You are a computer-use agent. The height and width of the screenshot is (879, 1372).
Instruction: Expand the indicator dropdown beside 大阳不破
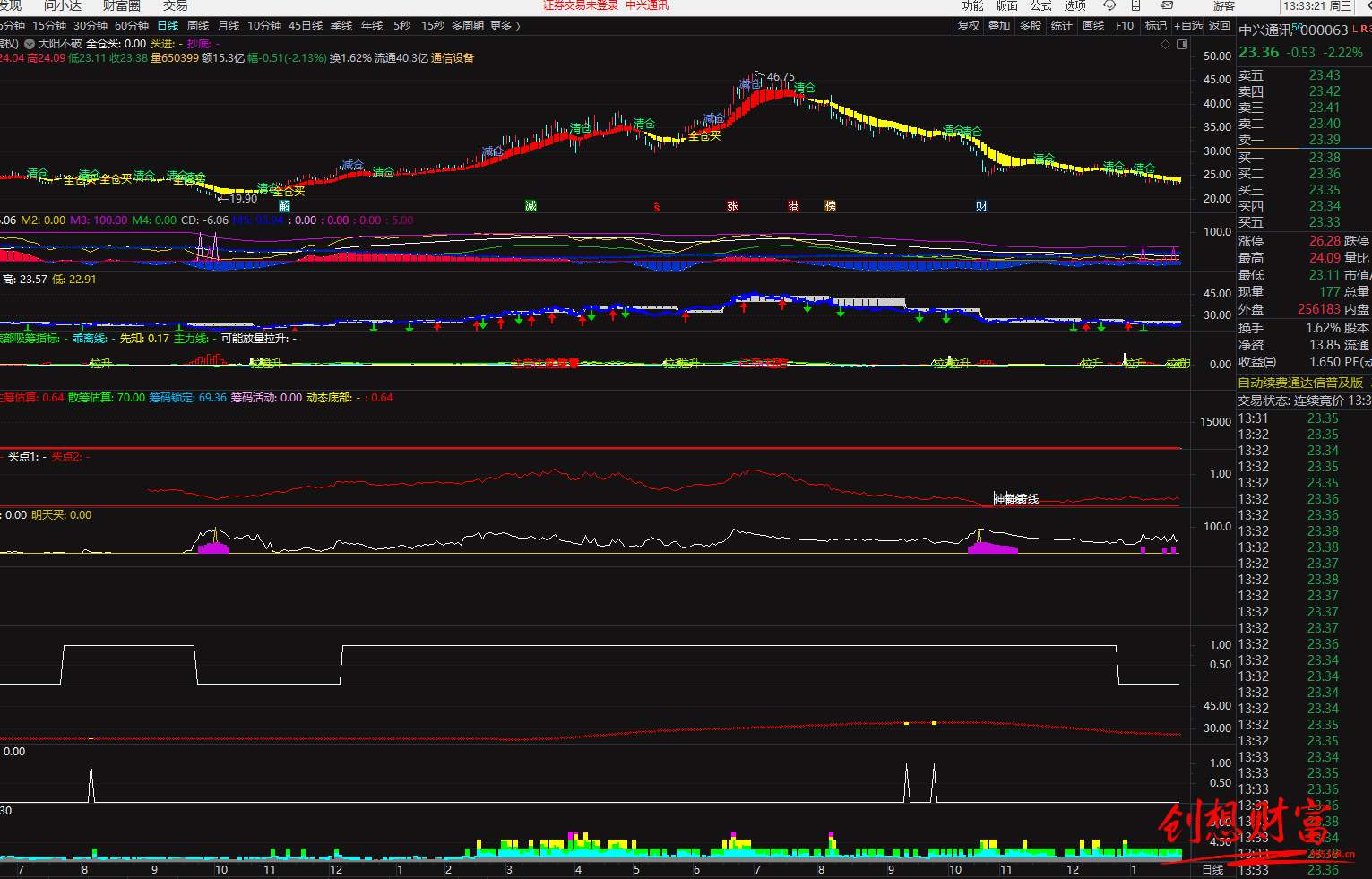30,44
